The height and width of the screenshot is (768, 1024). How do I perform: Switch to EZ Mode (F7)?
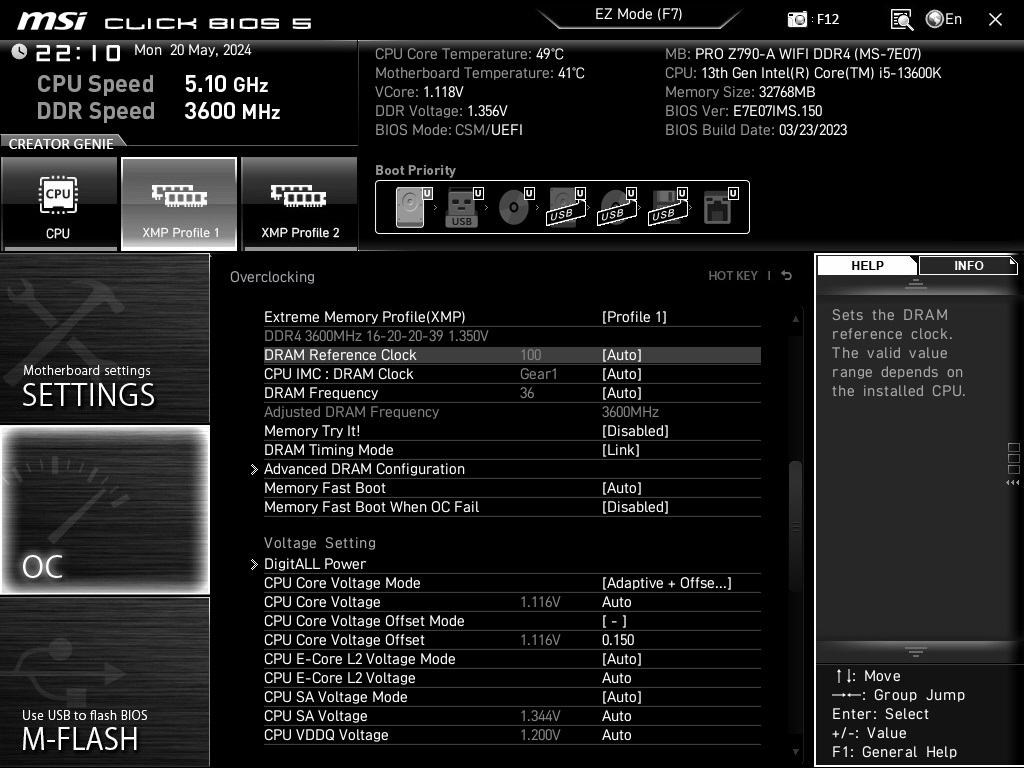pos(639,14)
